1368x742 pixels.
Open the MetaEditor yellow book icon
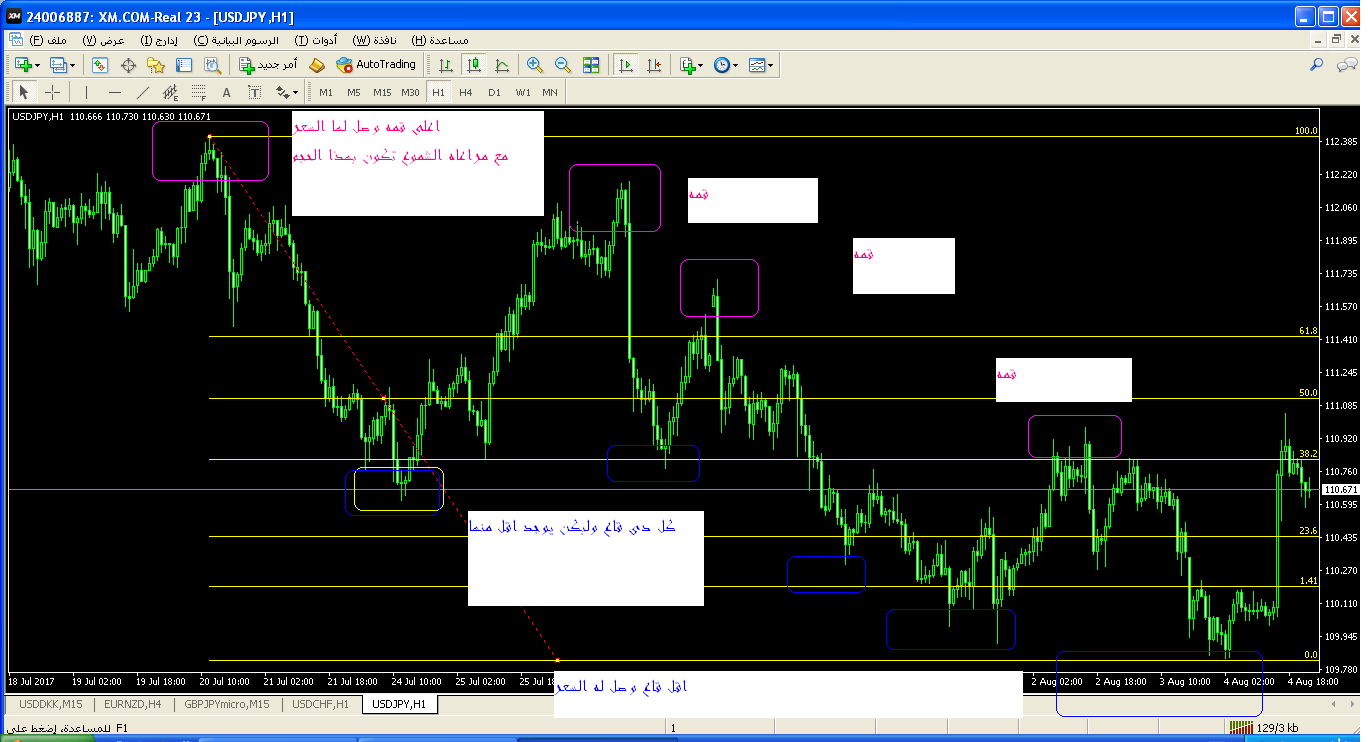317,65
